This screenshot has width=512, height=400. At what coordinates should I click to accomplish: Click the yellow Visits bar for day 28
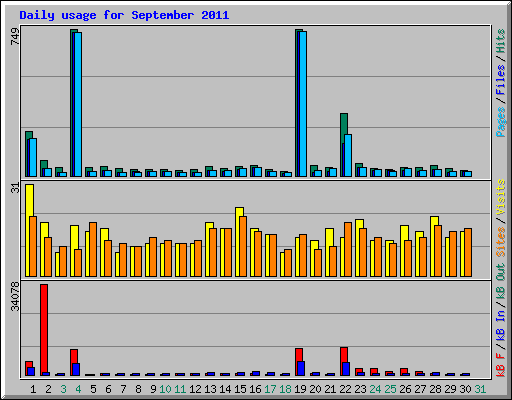(434, 221)
